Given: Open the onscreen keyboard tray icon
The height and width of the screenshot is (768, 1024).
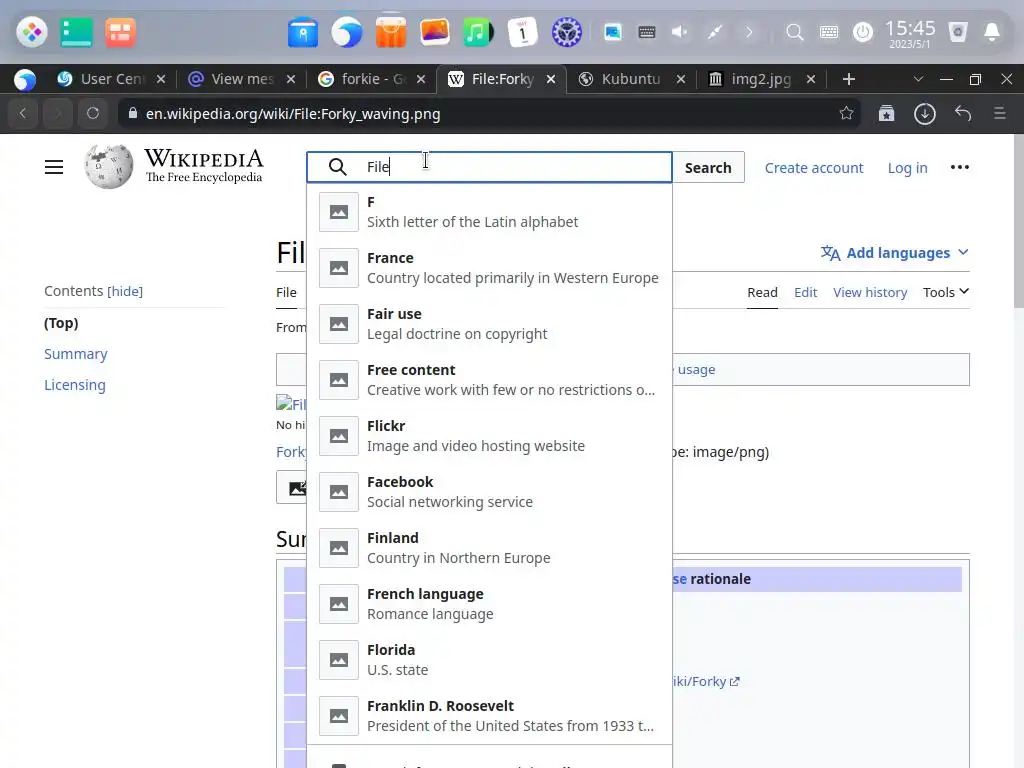Looking at the screenshot, I should tap(647, 32).
